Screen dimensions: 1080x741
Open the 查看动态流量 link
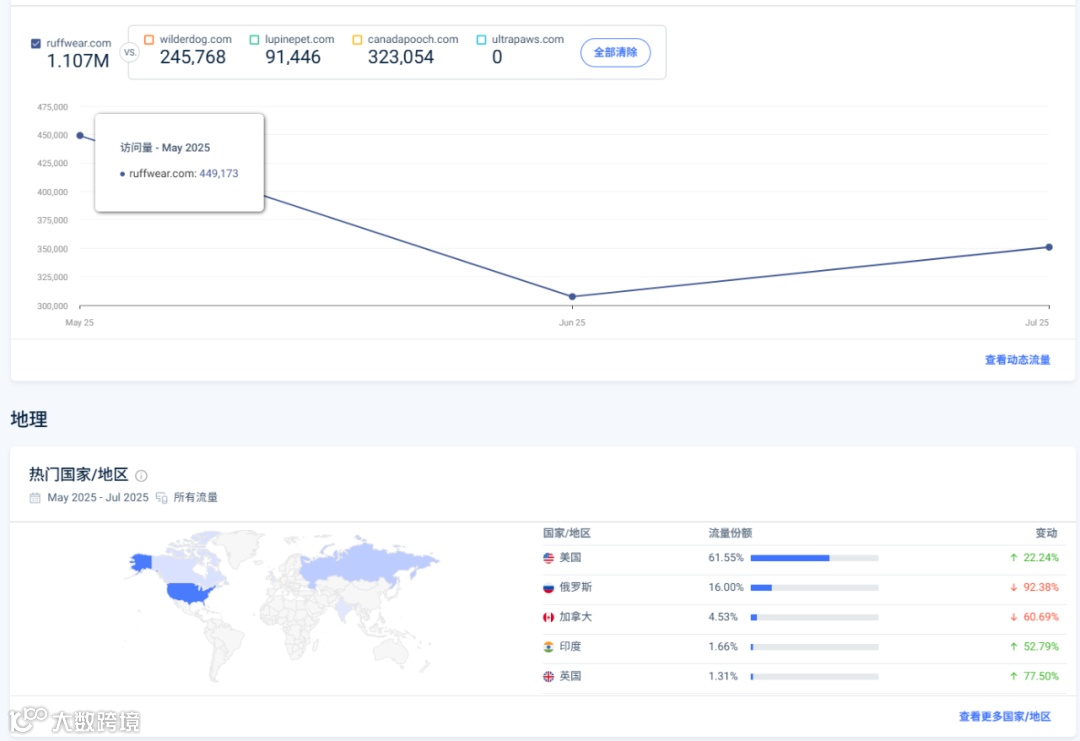(x=1017, y=359)
